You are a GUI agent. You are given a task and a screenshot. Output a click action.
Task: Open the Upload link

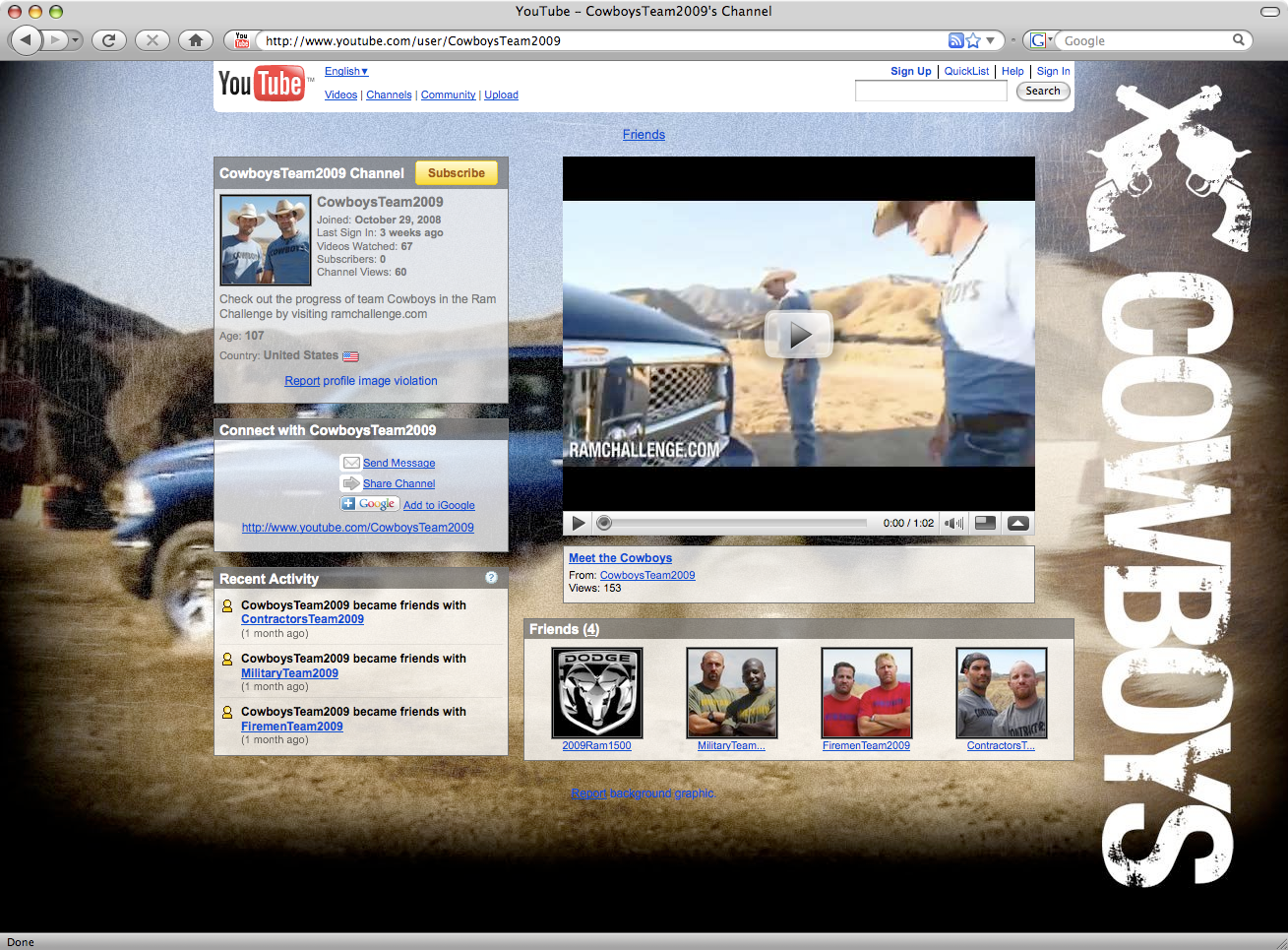tap(501, 95)
